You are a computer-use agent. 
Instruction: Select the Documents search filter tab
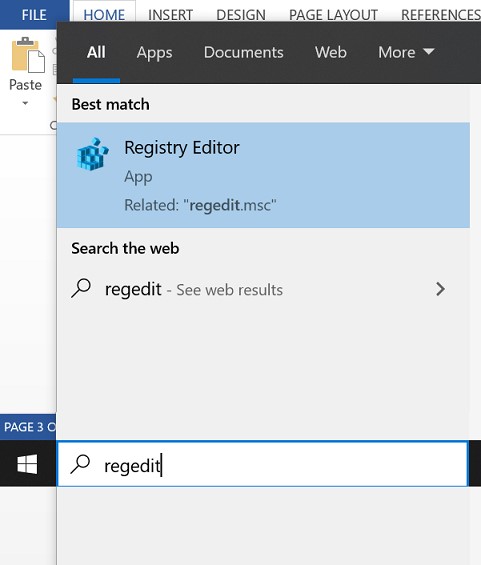click(x=244, y=53)
